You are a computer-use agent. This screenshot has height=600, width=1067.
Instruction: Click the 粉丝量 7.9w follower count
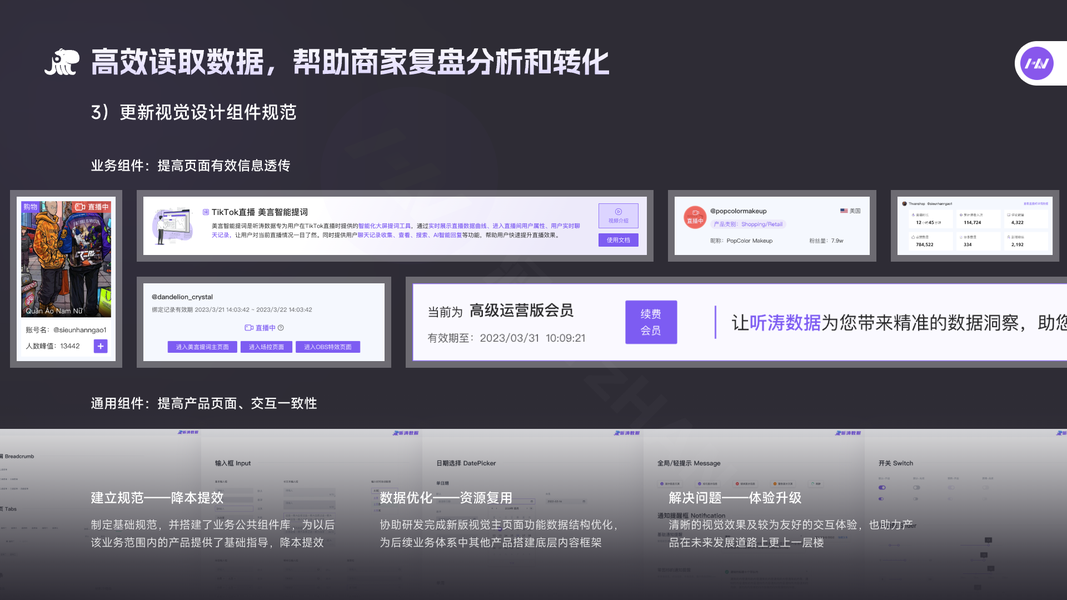tap(827, 241)
